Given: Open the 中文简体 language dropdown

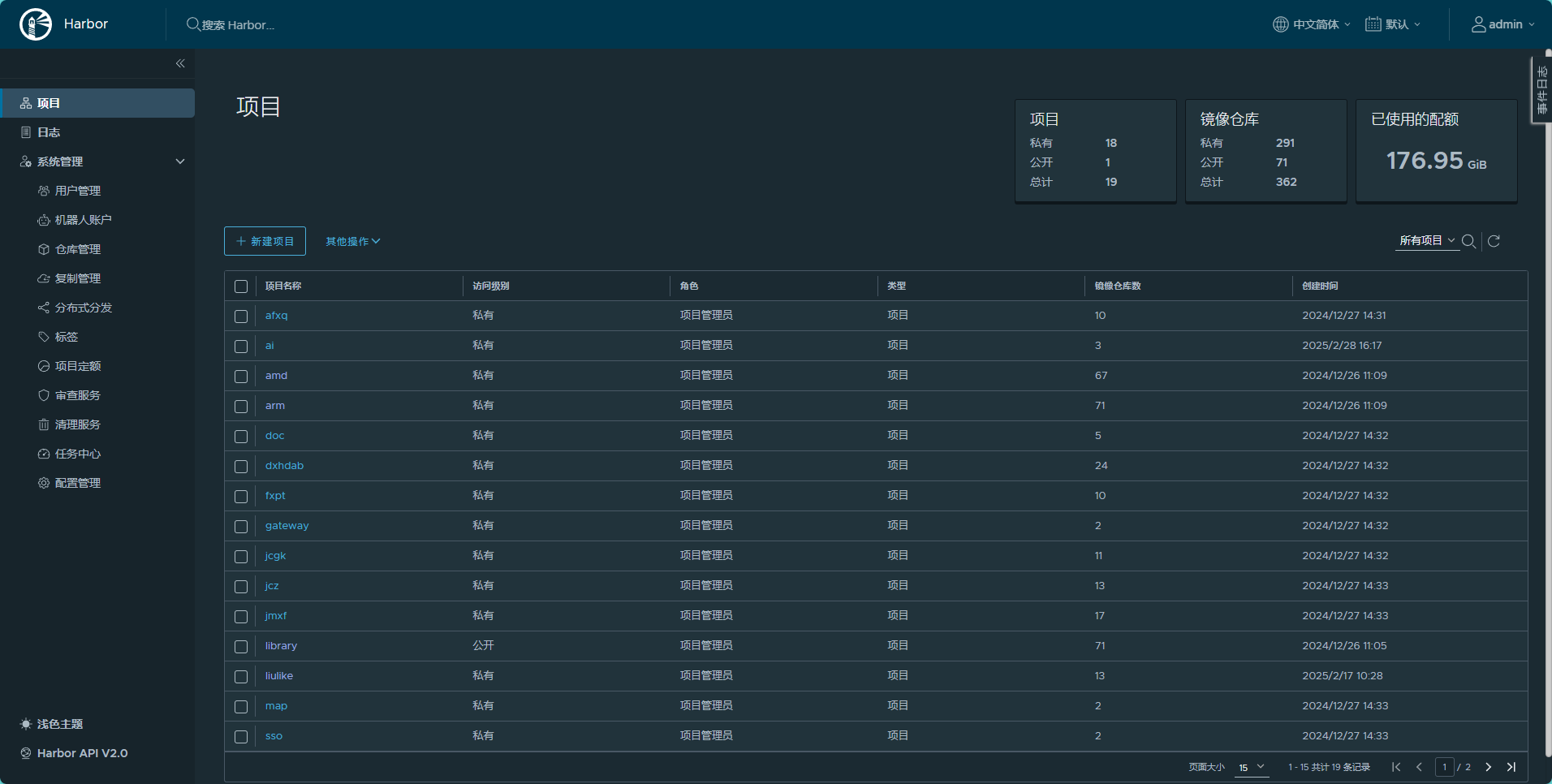Looking at the screenshot, I should point(1312,24).
